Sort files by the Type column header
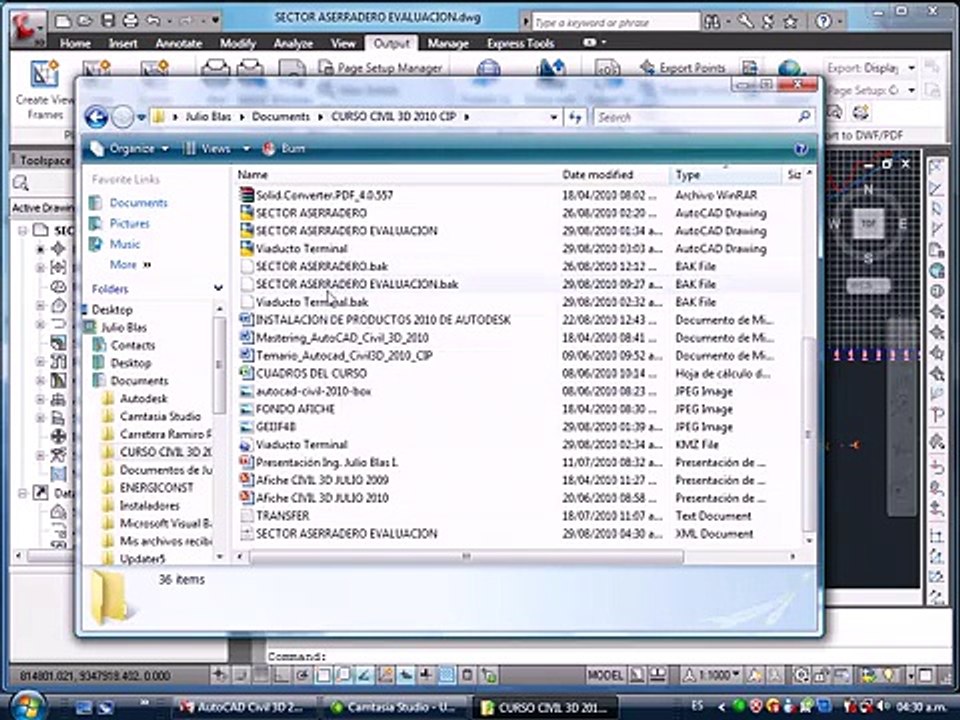Viewport: 960px width, 720px height. (688, 175)
